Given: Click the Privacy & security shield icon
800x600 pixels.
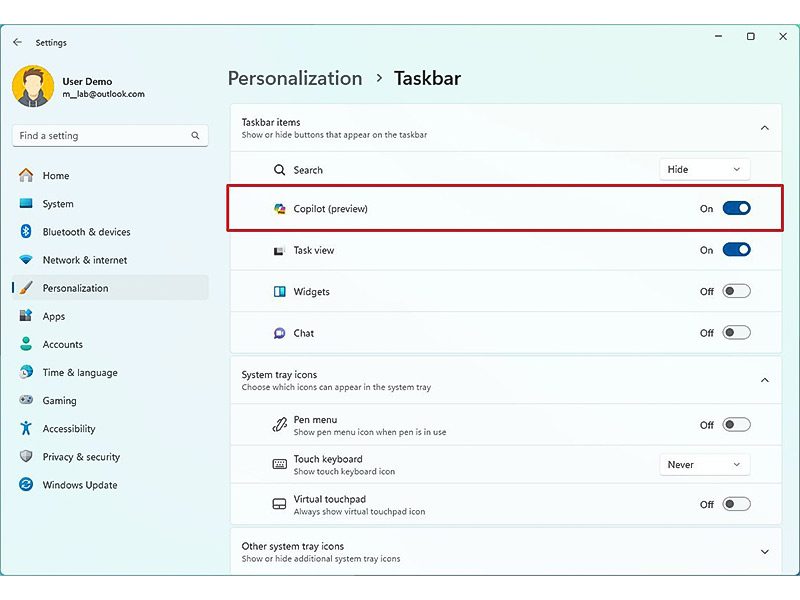Looking at the screenshot, I should click(x=26, y=456).
